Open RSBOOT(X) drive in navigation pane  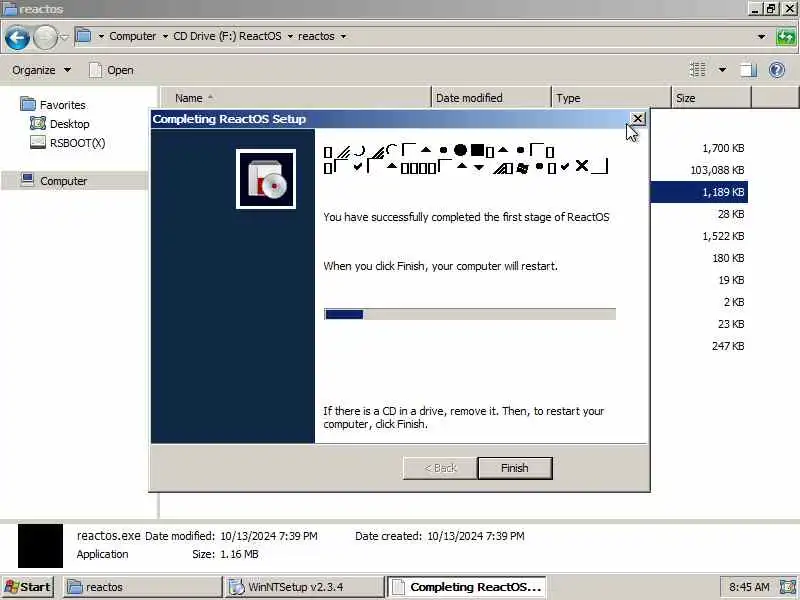pyautogui.click(x=78, y=143)
